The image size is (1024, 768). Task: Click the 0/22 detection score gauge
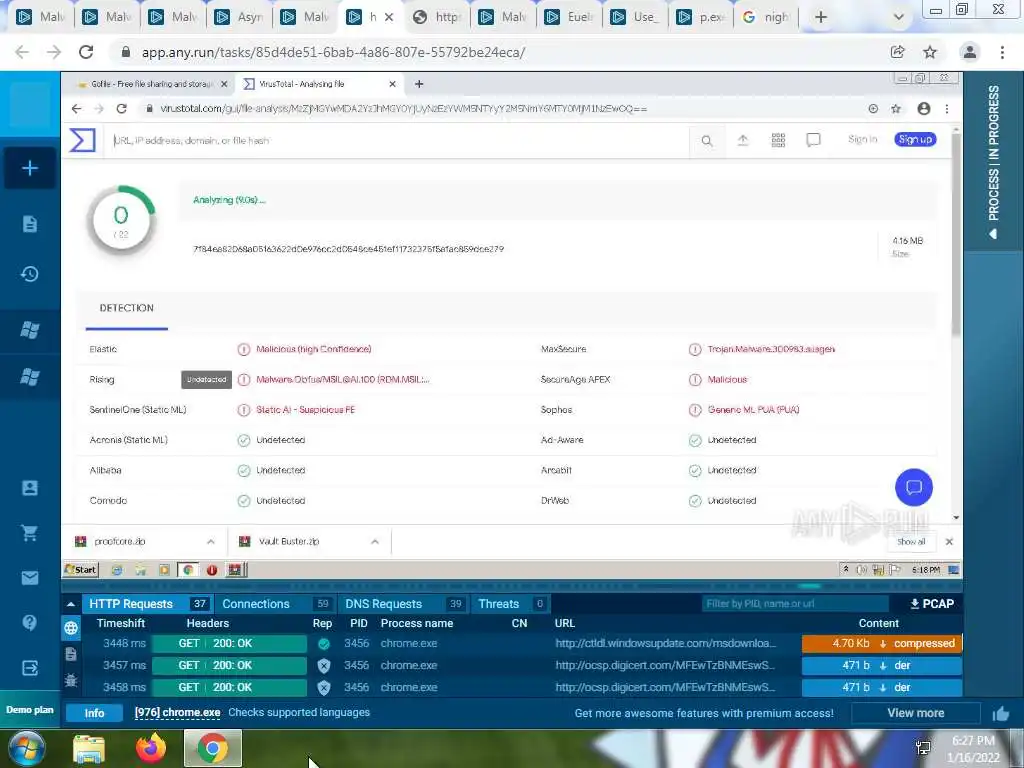tap(121, 220)
